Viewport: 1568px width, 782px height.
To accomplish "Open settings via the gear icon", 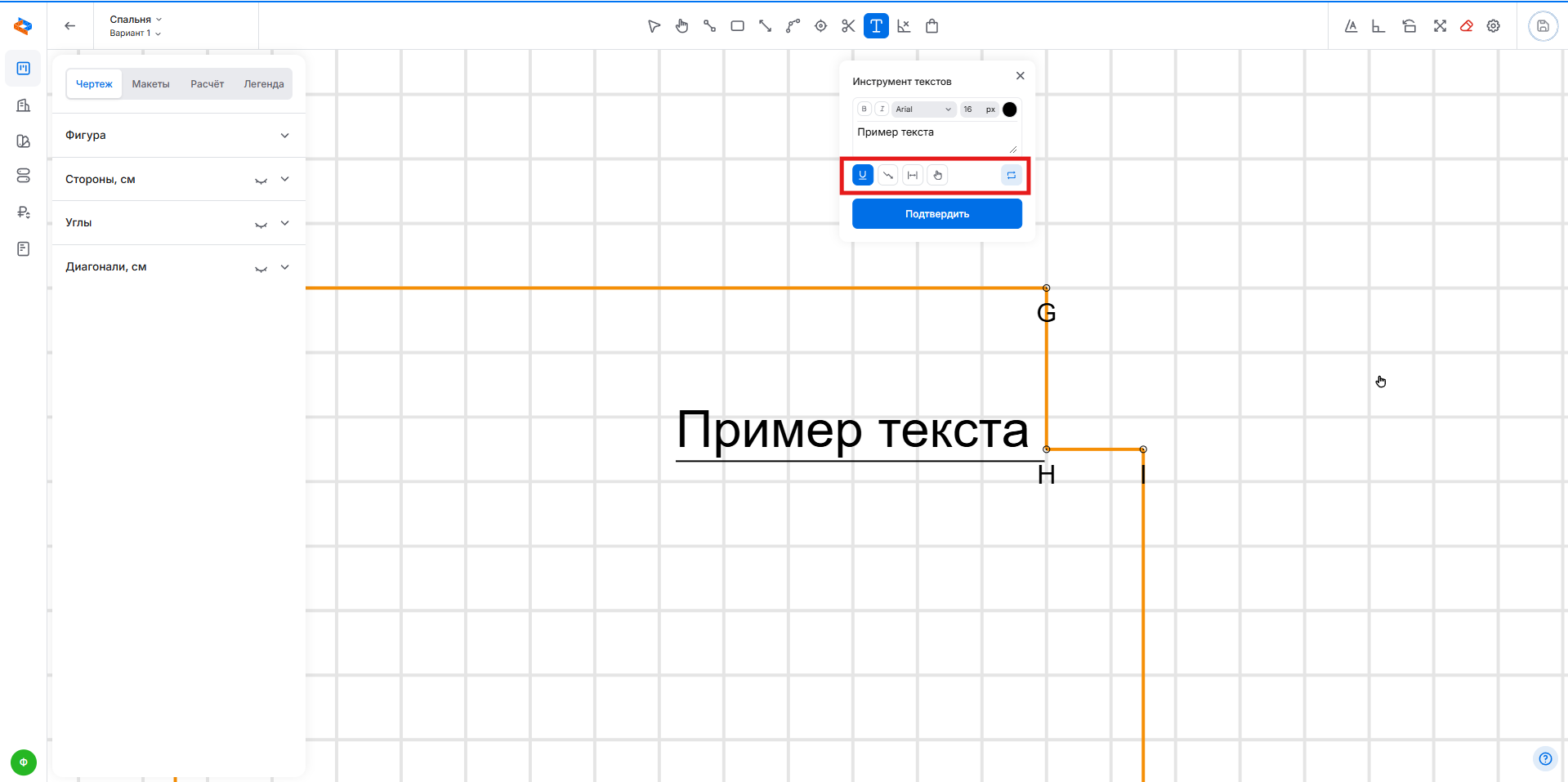I will (1494, 26).
